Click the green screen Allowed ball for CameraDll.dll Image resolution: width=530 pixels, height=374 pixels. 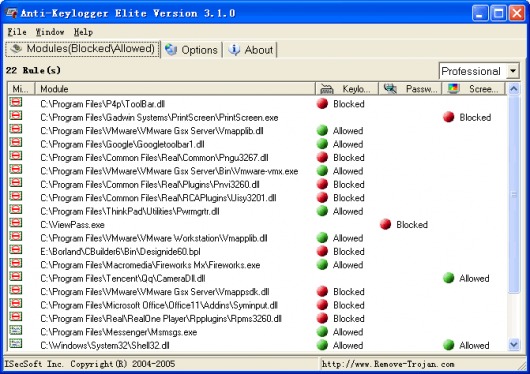pyautogui.click(x=449, y=278)
